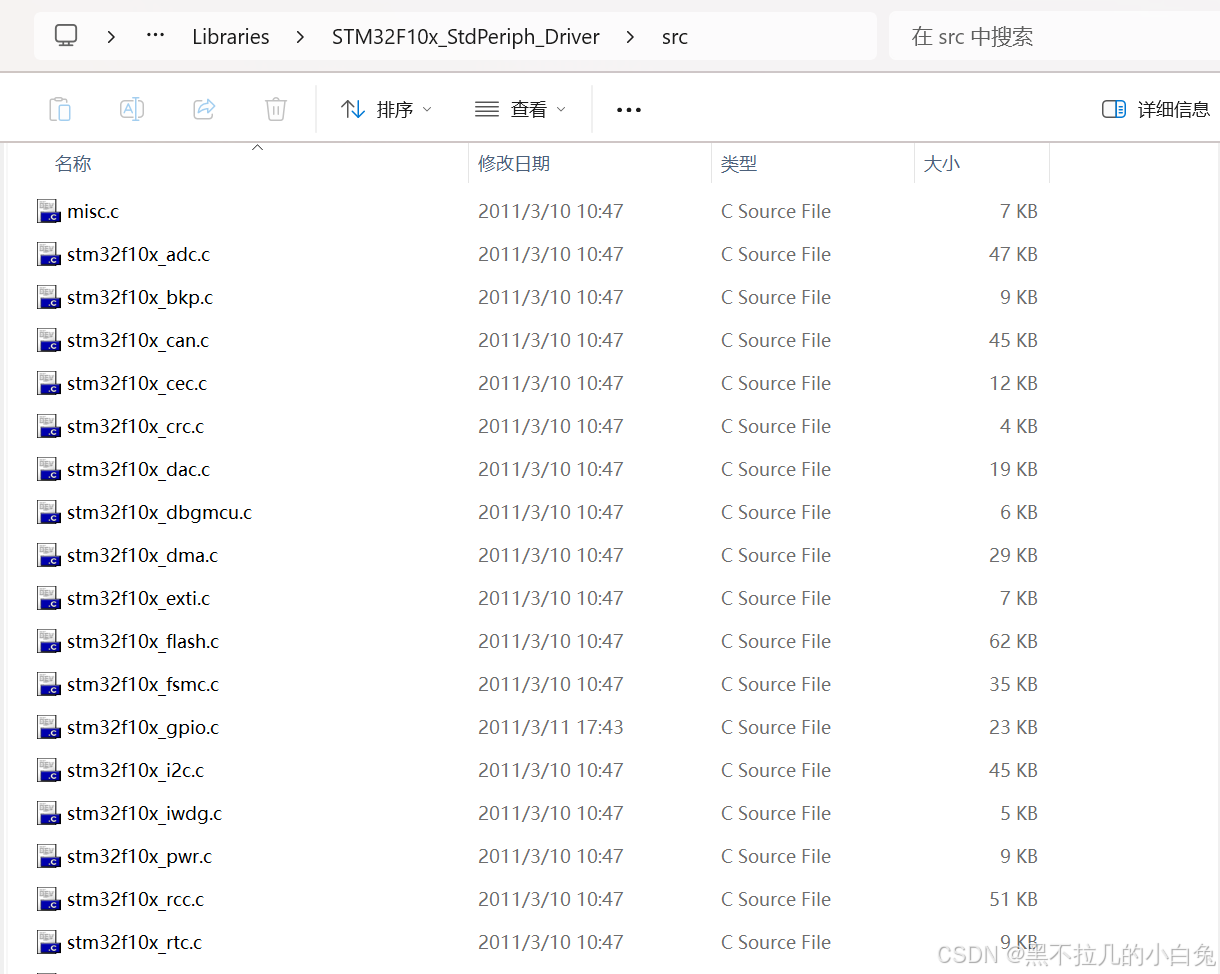Screen dimensions: 1220x974
Task: Click the file icon of stm32f10x_bkp.c
Action: 49,297
